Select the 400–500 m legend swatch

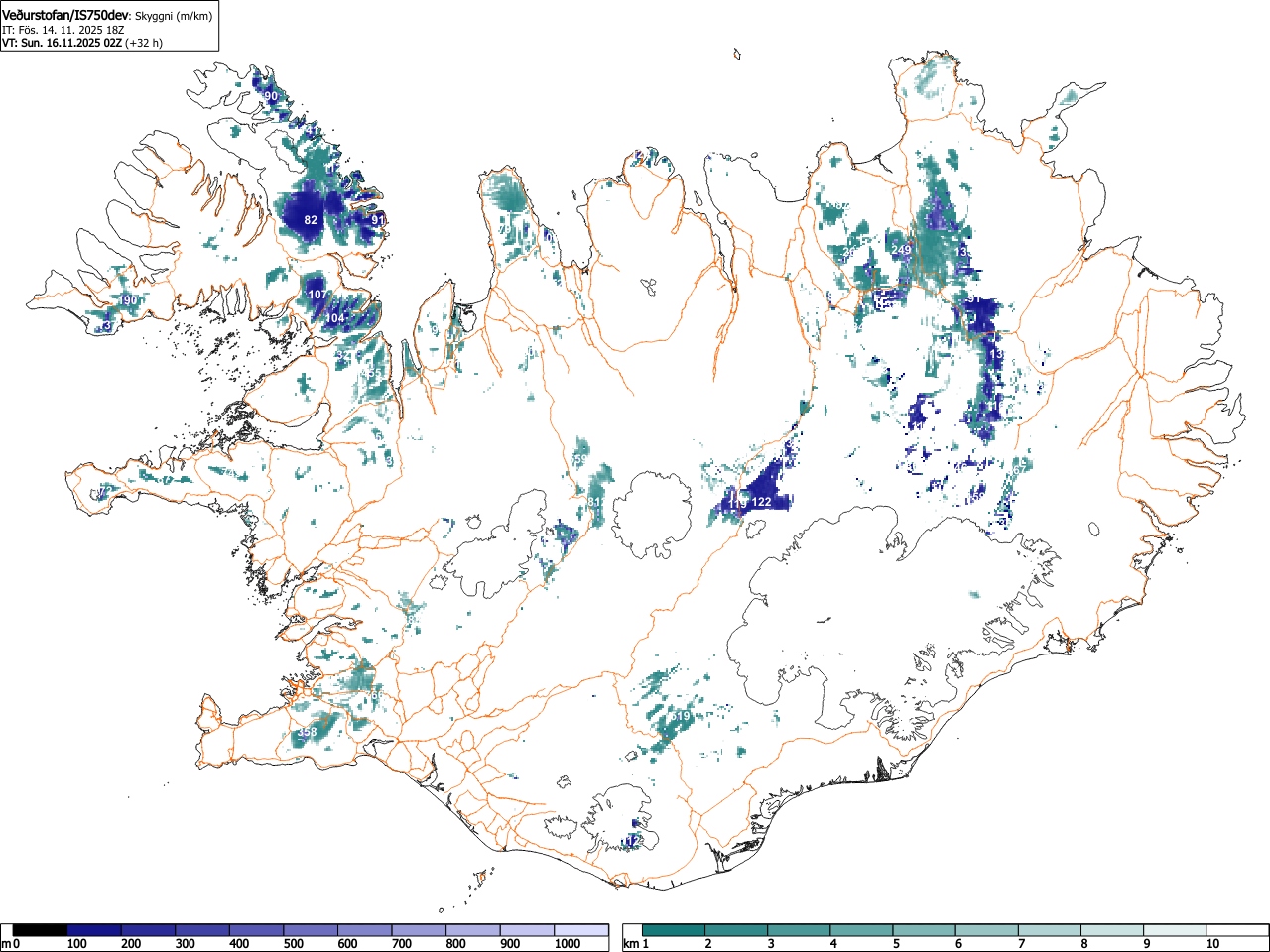tap(257, 930)
